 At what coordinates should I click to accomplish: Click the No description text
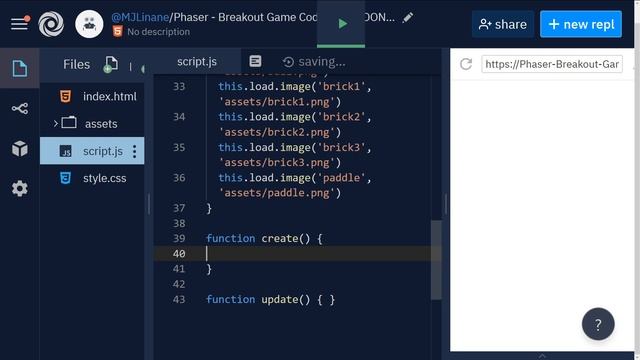pos(158,31)
